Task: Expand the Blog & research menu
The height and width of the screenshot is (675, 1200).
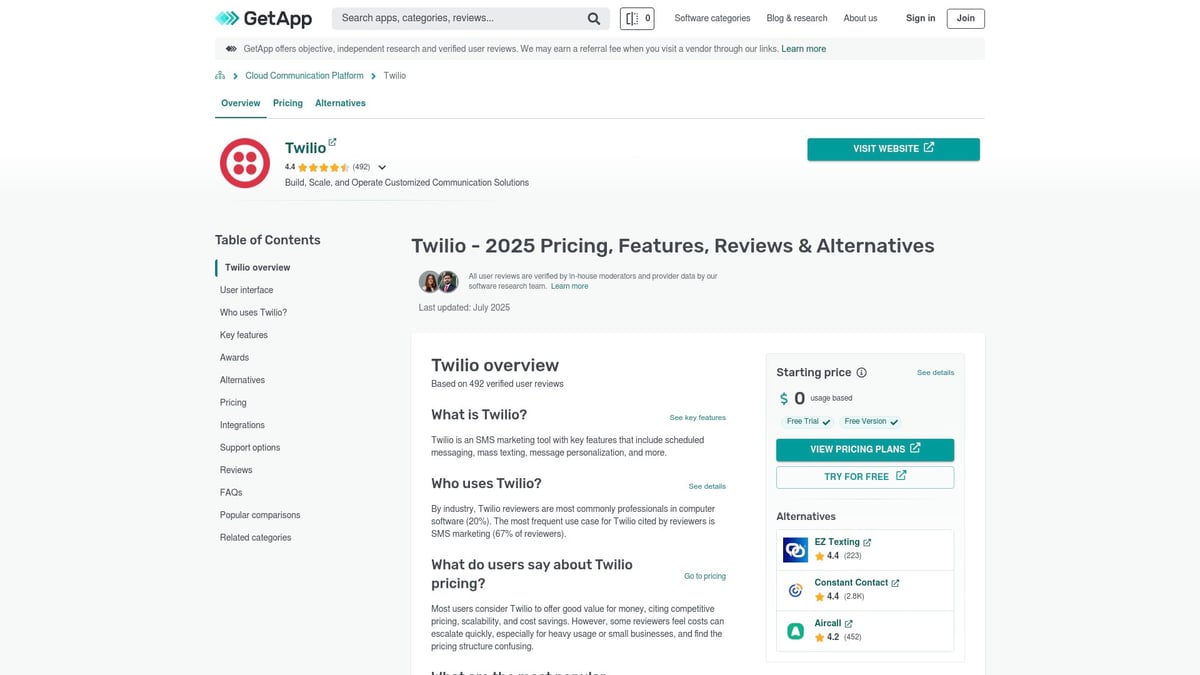Action: click(x=796, y=18)
